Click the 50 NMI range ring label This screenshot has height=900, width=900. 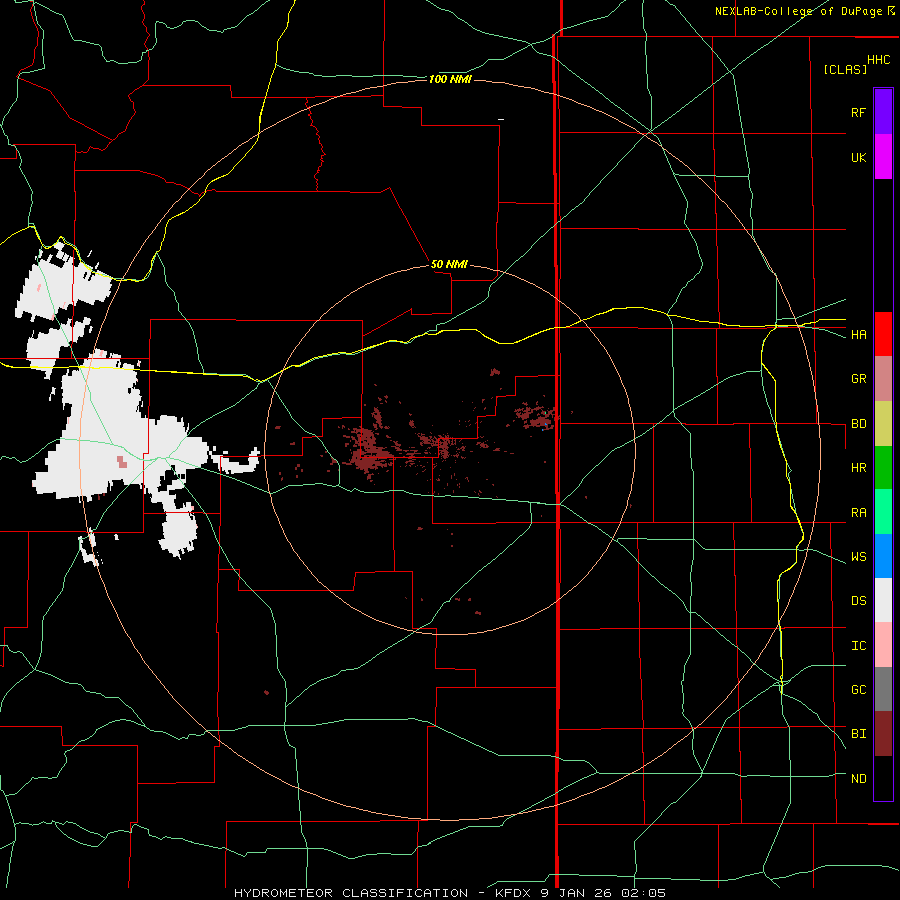449,264
